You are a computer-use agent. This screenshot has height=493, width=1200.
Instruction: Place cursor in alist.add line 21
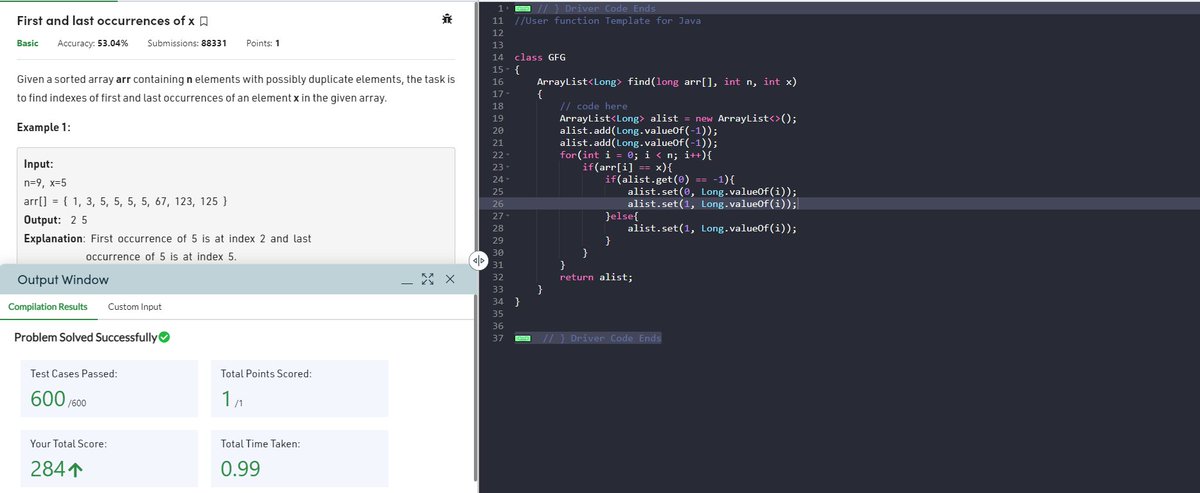coord(638,143)
